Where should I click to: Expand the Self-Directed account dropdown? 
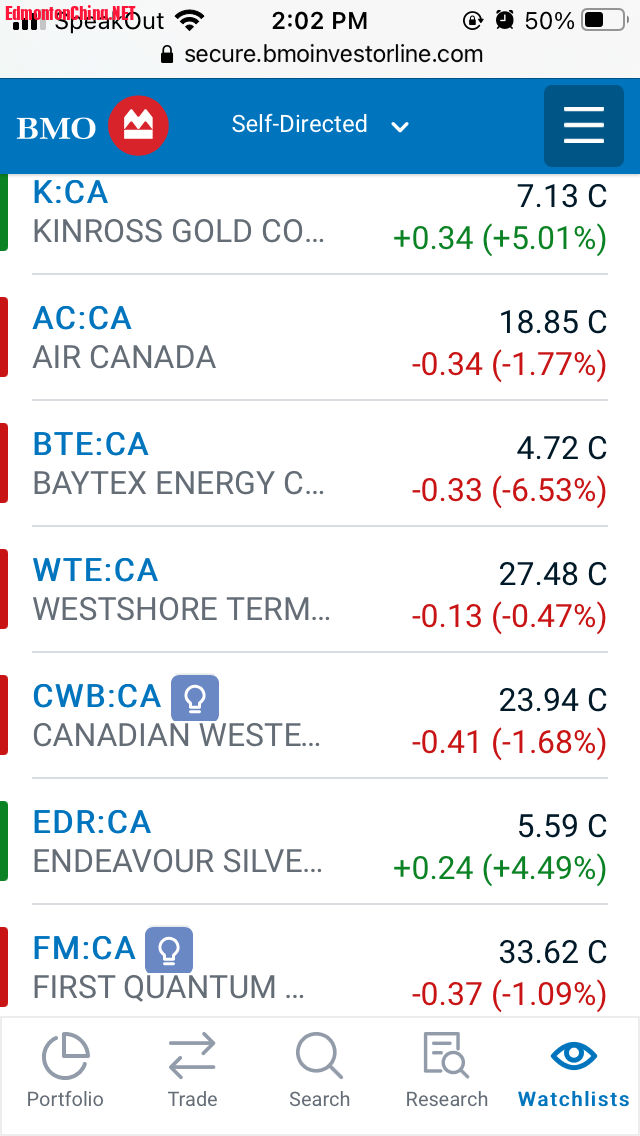click(x=320, y=125)
